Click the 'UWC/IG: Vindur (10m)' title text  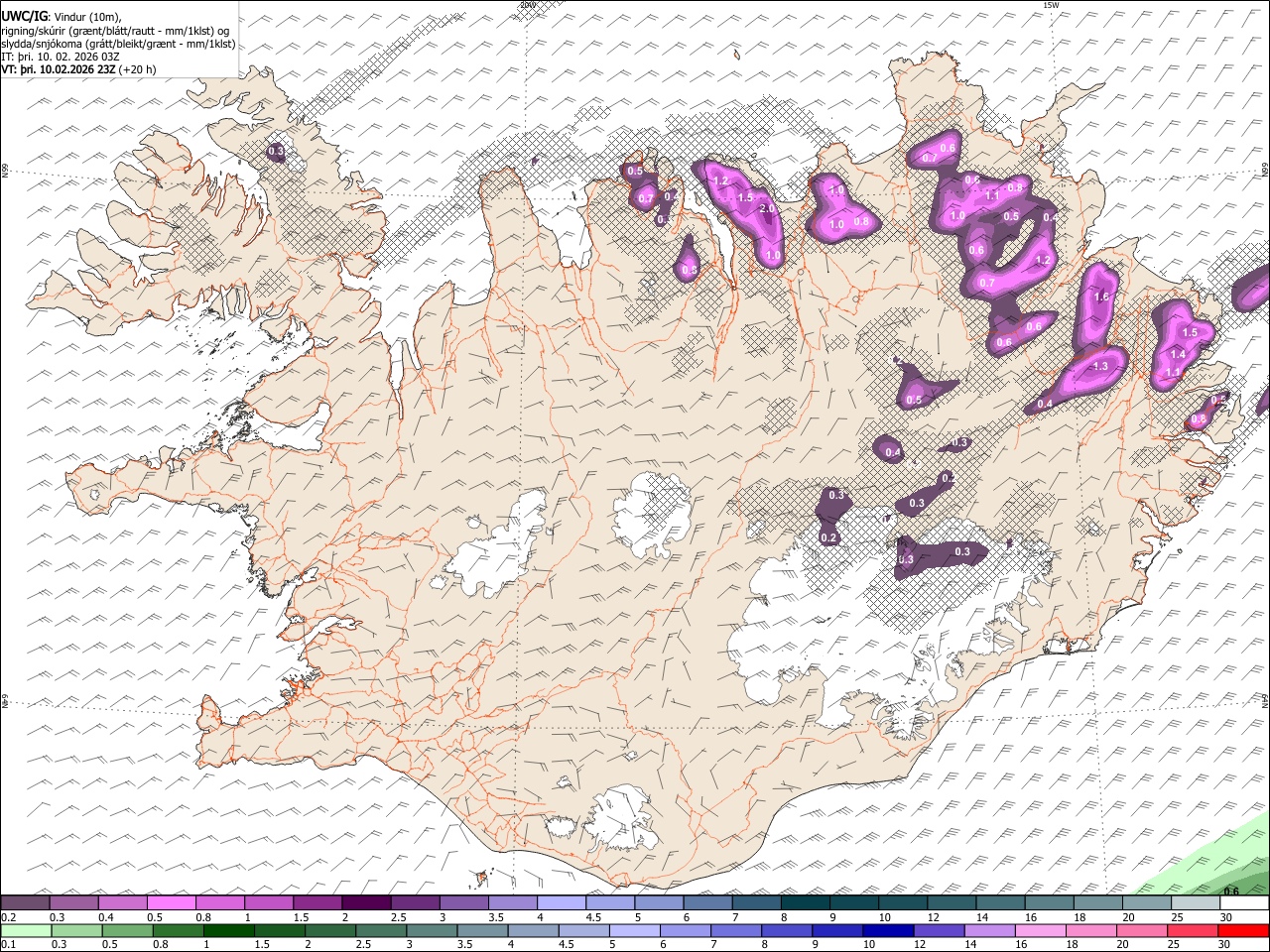[x=62, y=17]
